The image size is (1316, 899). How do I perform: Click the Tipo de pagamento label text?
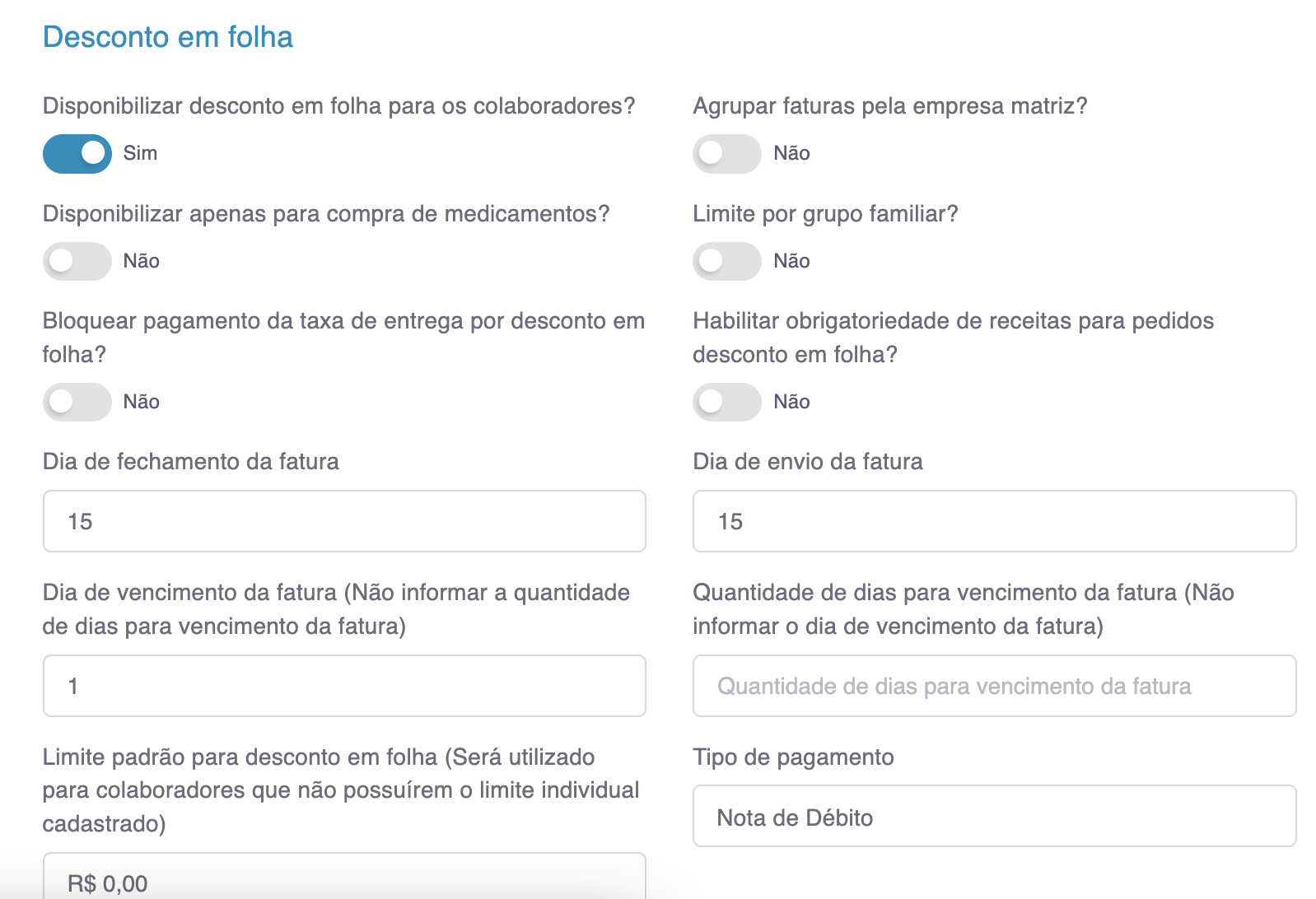(793, 757)
